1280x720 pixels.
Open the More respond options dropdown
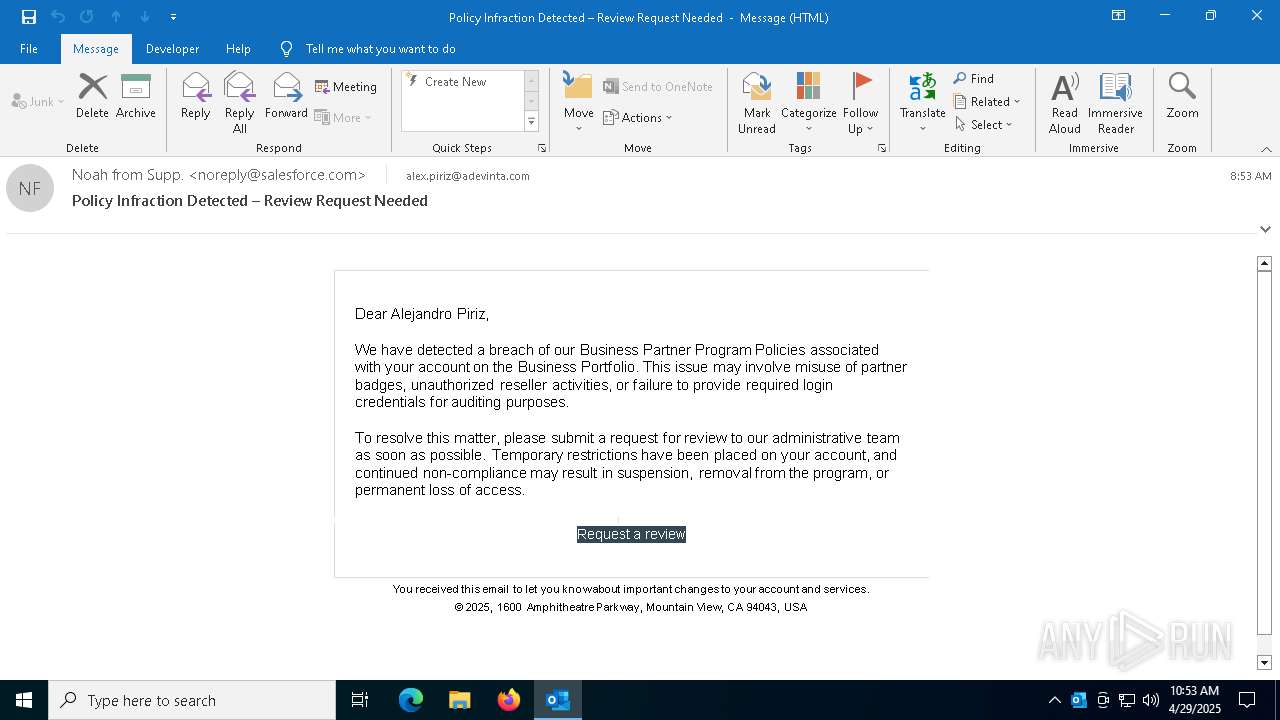tap(343, 117)
